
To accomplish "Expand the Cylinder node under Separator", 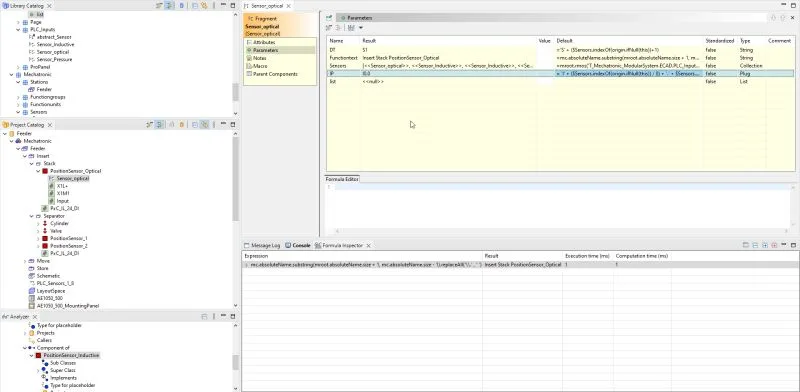I will [38, 224].
